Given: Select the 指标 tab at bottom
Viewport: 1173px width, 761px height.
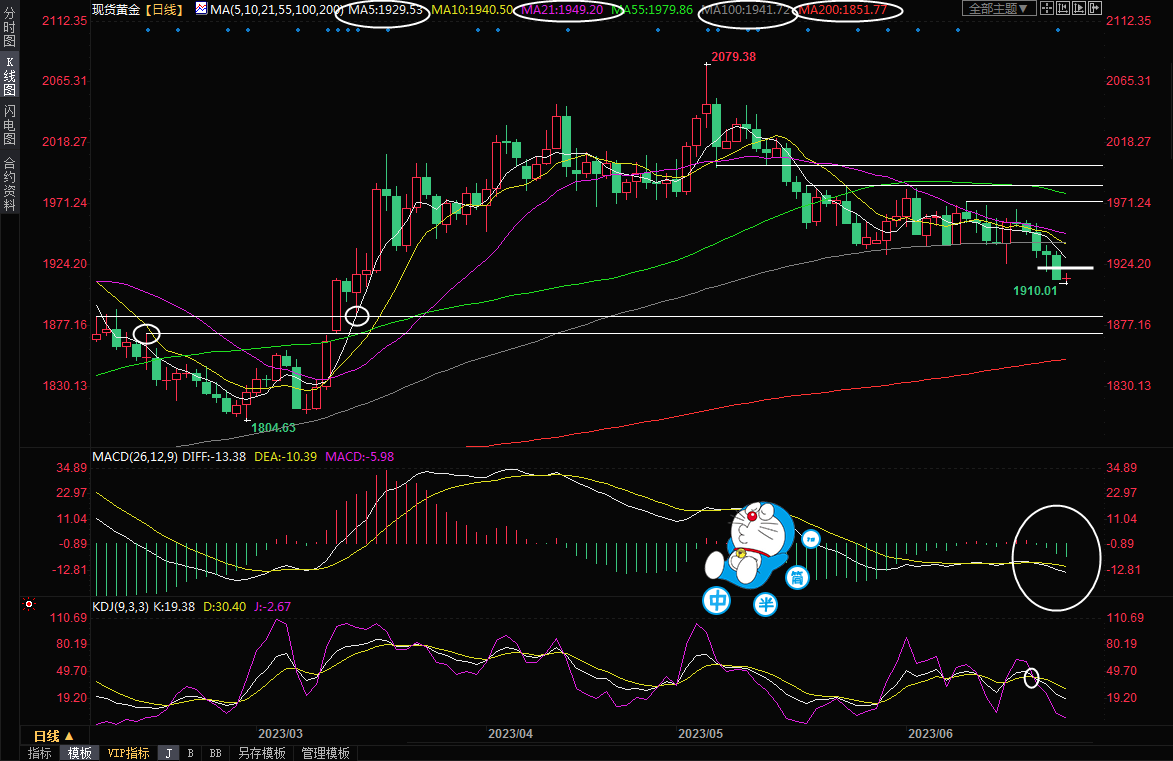Looking at the screenshot, I should pos(40,753).
